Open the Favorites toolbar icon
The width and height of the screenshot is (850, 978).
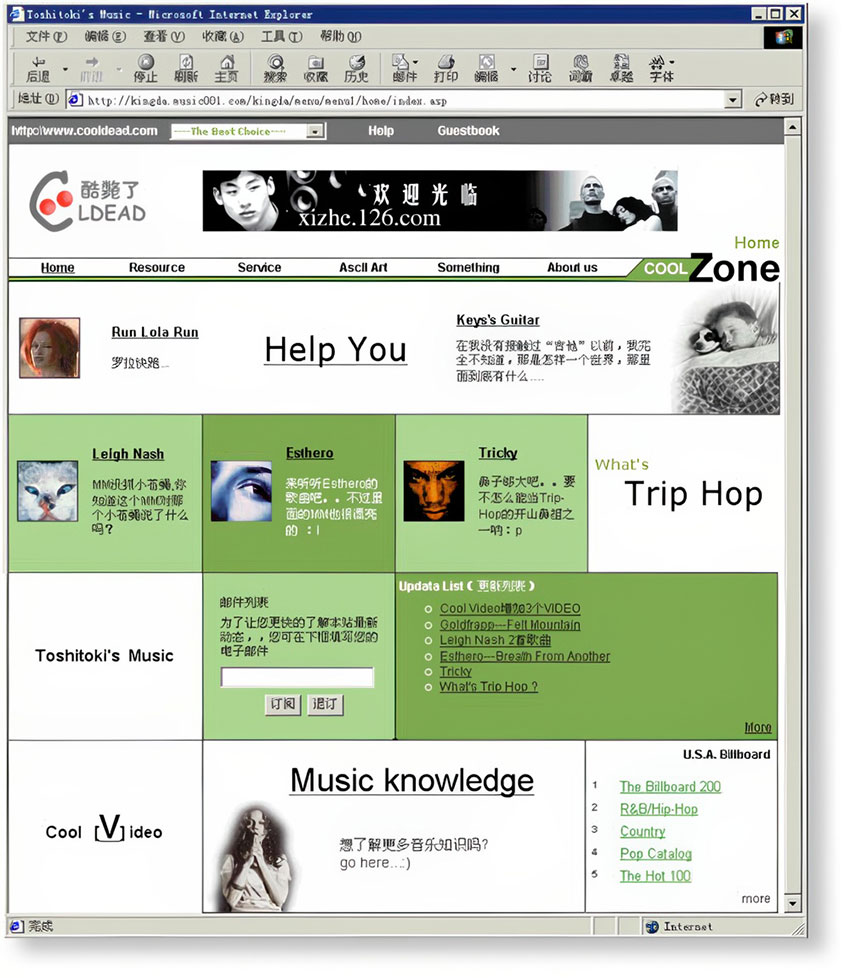coord(316,69)
